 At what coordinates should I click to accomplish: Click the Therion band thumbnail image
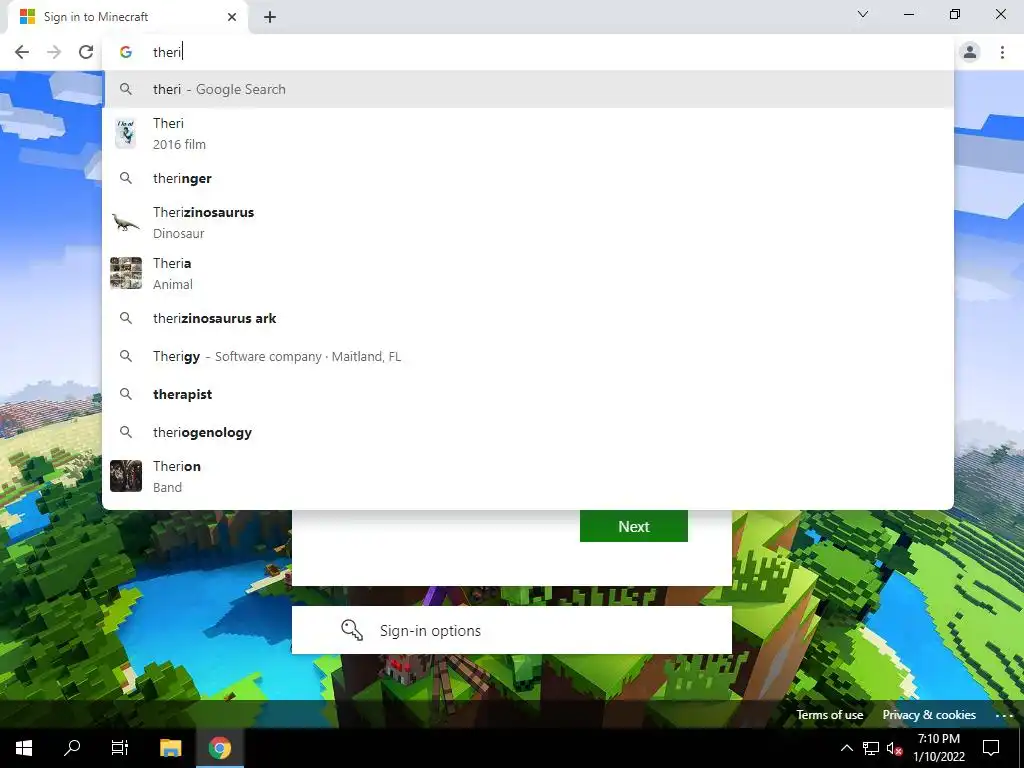pyautogui.click(x=125, y=476)
